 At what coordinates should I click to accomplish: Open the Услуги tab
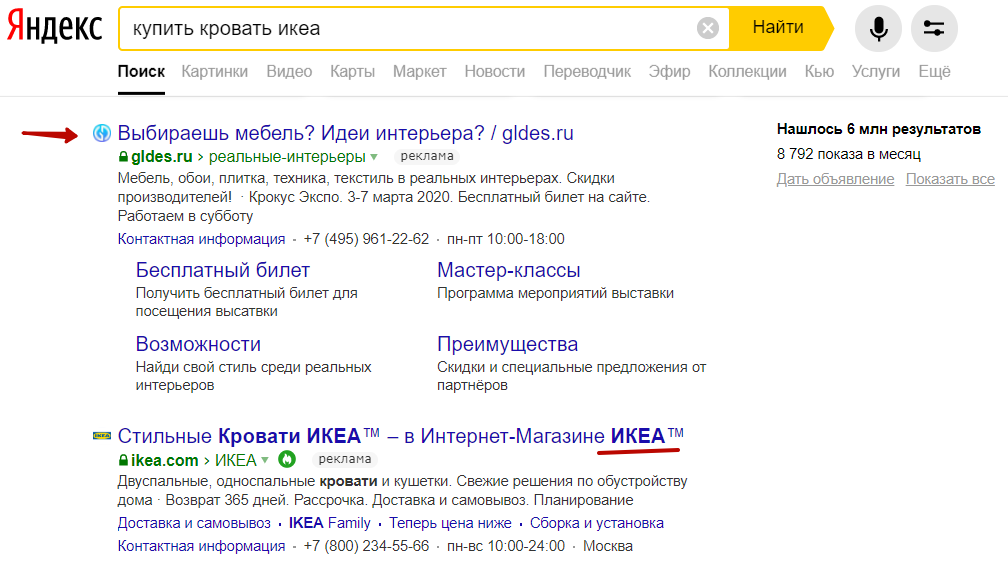click(x=876, y=71)
